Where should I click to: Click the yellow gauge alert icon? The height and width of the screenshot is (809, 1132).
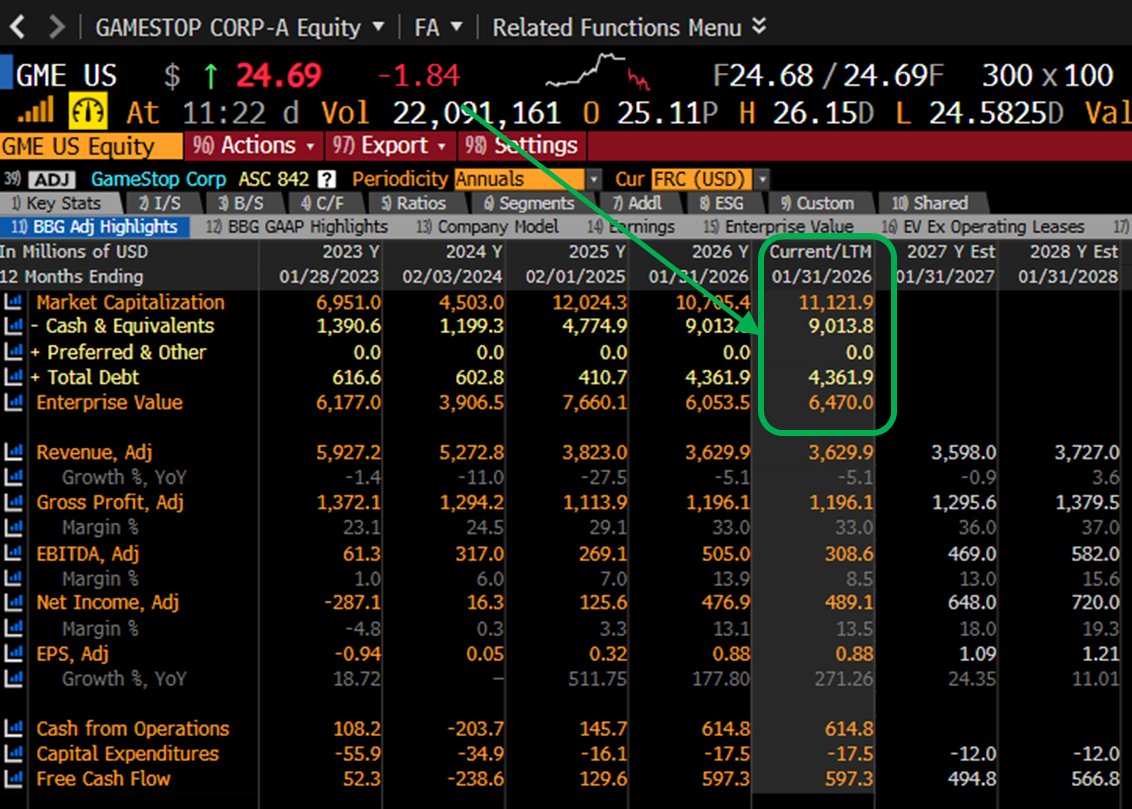[x=88, y=111]
